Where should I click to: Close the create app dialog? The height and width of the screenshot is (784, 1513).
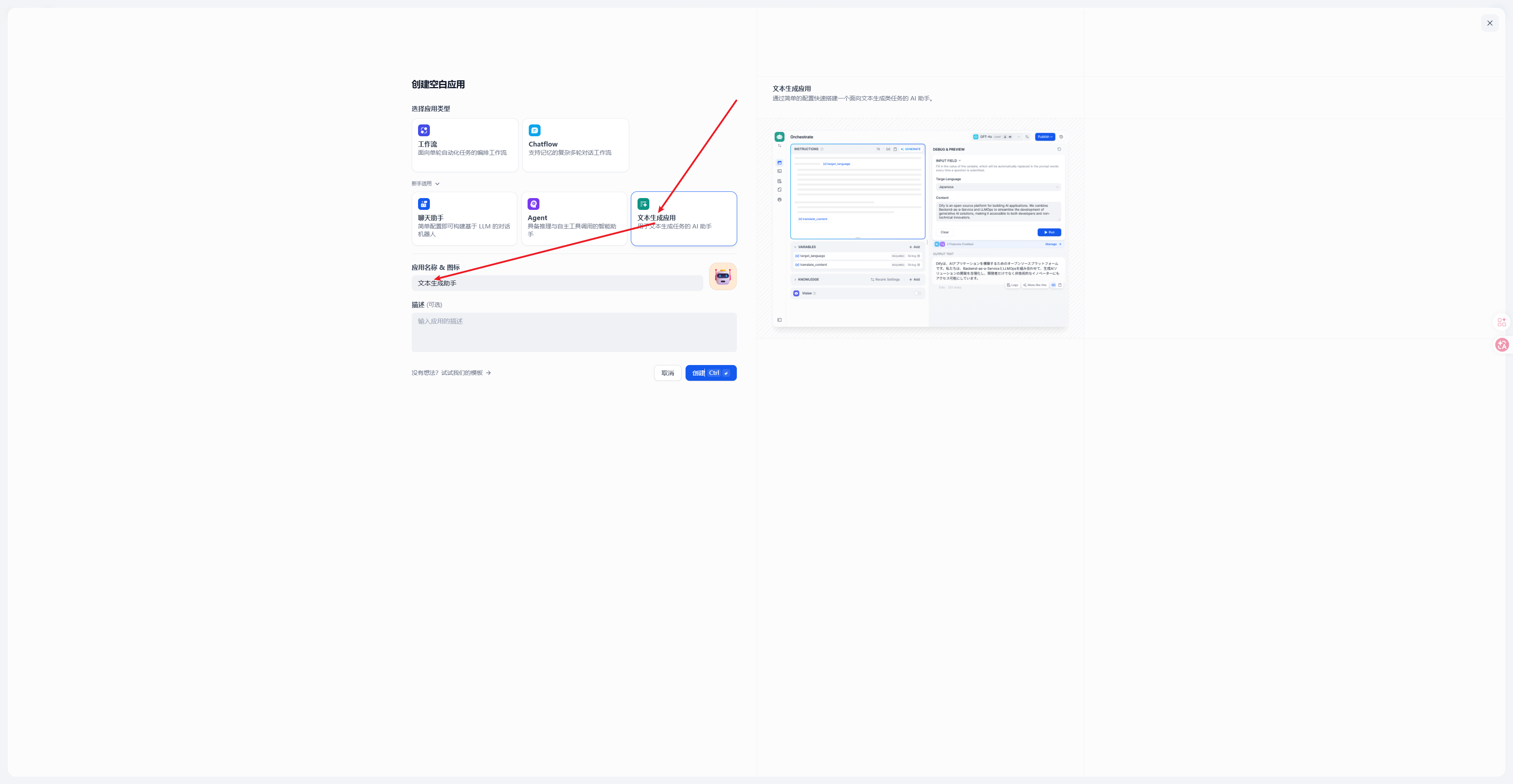pyautogui.click(x=1489, y=23)
